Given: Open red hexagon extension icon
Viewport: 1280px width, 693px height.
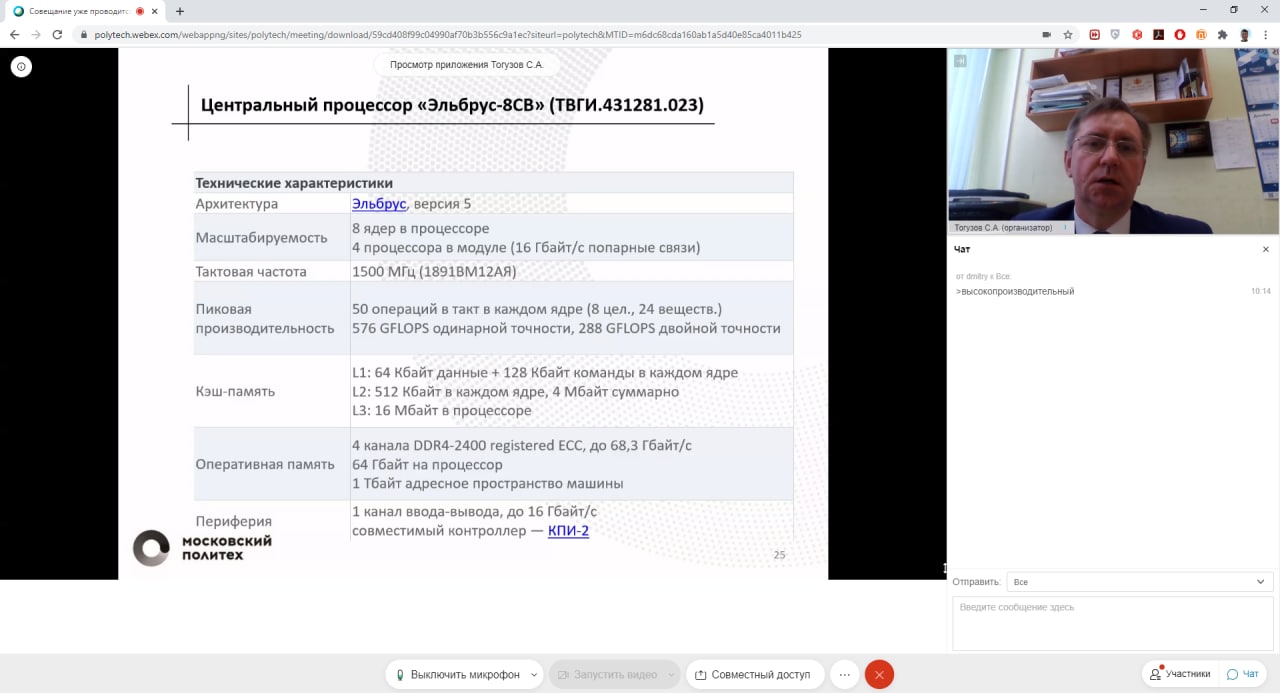Looking at the screenshot, I should pos(1137,34).
